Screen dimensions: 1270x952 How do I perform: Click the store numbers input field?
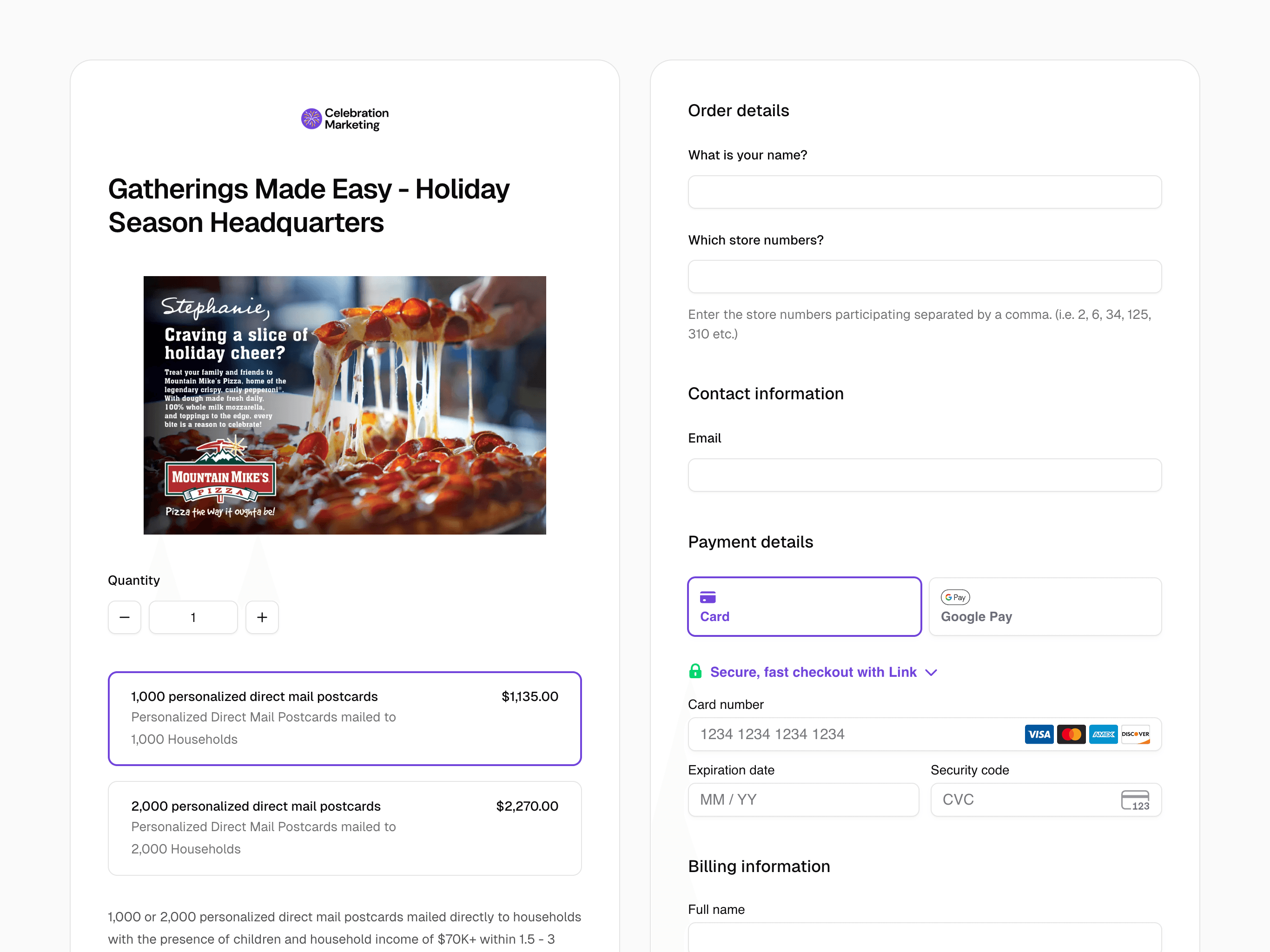(924, 277)
